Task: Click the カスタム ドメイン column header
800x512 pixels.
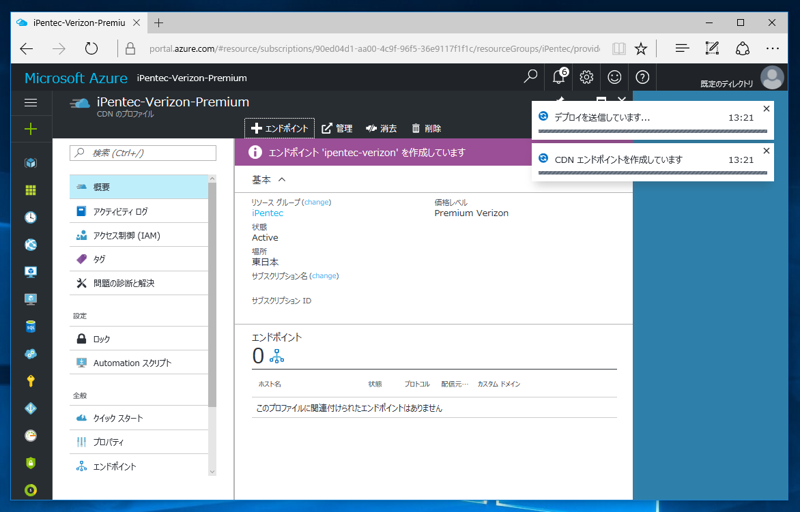Action: (498, 384)
